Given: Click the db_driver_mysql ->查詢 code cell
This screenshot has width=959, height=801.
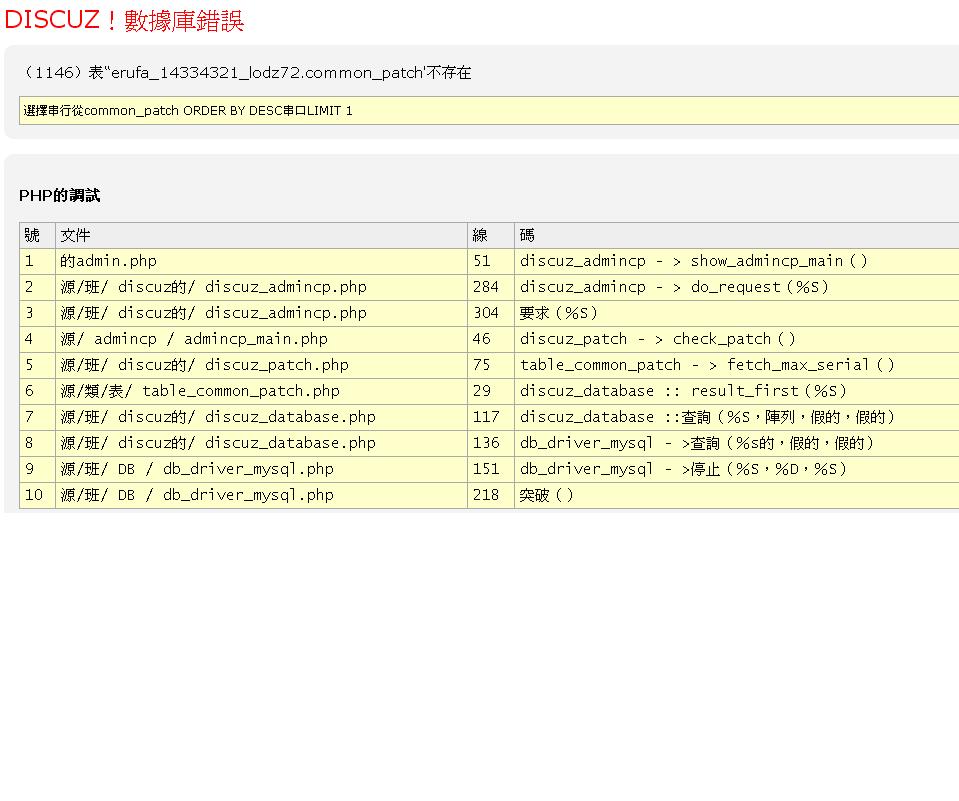Looking at the screenshot, I should point(736,443).
